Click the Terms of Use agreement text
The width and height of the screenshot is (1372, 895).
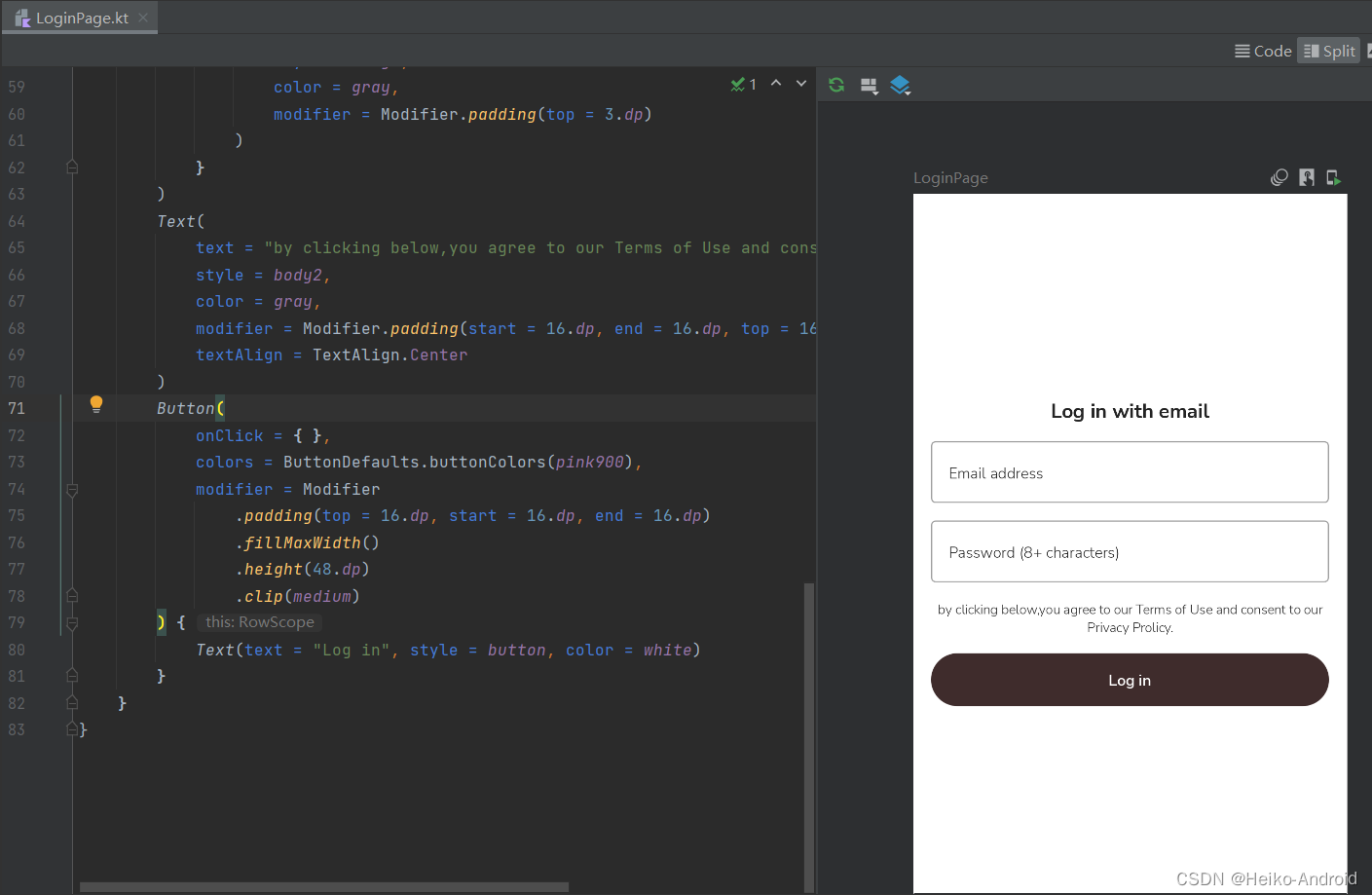1130,618
